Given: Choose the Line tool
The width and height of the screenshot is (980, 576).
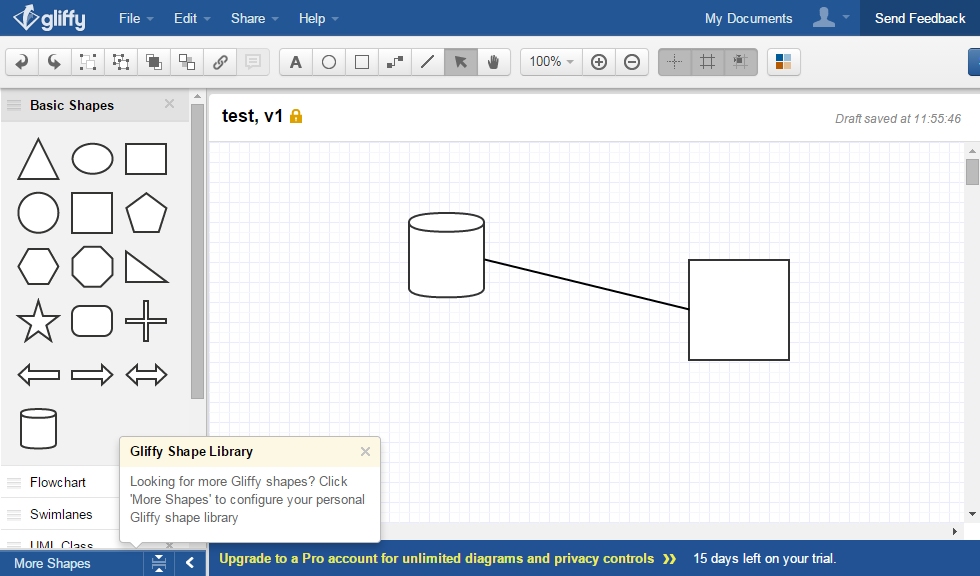Looking at the screenshot, I should point(428,62).
